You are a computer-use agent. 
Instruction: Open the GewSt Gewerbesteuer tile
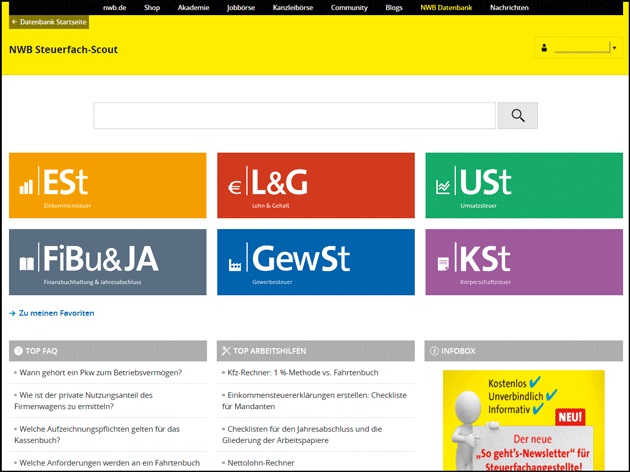[x=315, y=262]
